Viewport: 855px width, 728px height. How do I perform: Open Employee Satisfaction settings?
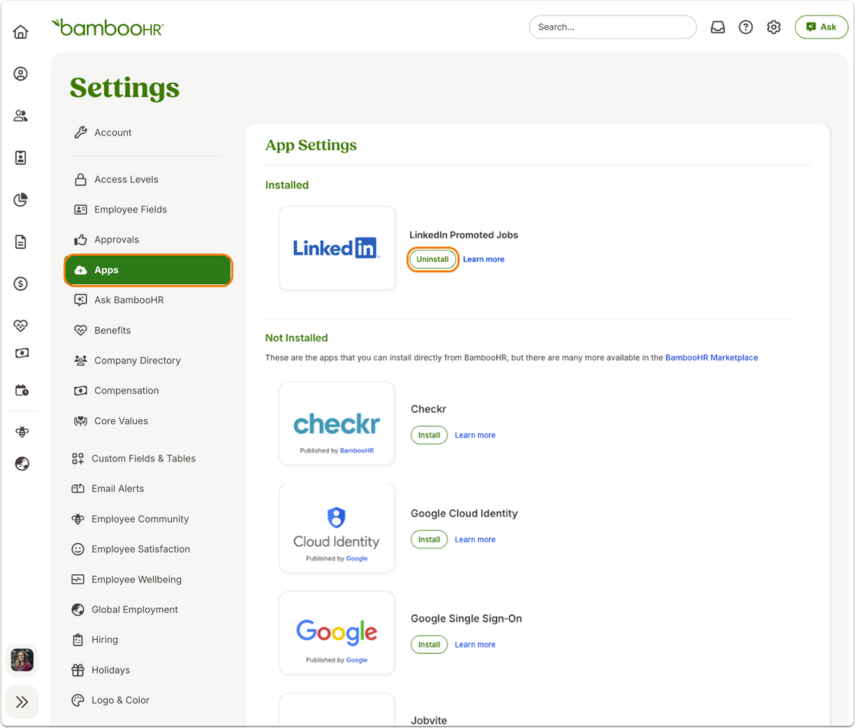[131, 549]
